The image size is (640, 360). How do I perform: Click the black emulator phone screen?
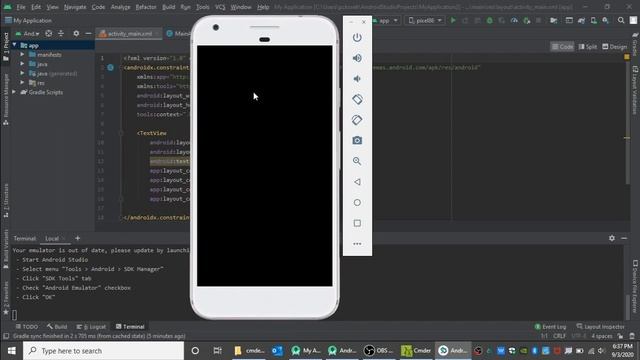pos(264,166)
